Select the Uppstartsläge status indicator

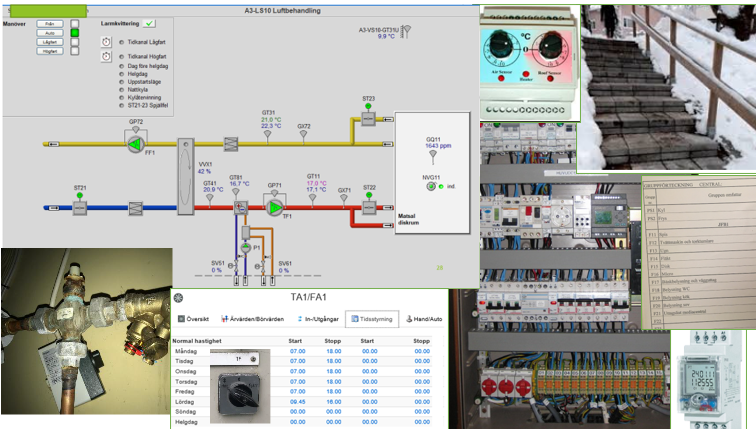pos(122,82)
